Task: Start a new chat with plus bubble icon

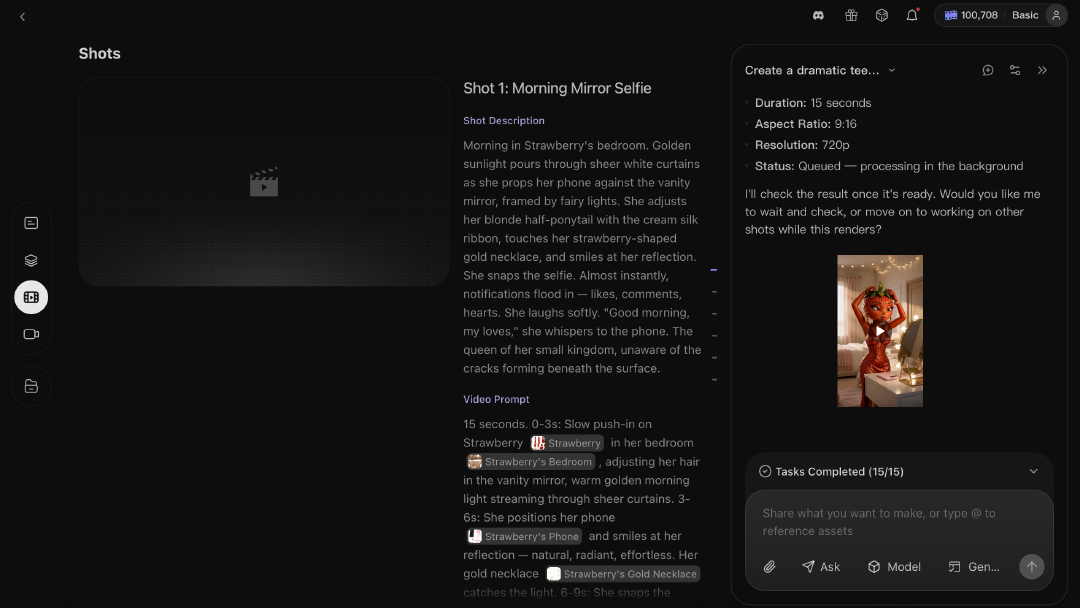Action: [988, 70]
